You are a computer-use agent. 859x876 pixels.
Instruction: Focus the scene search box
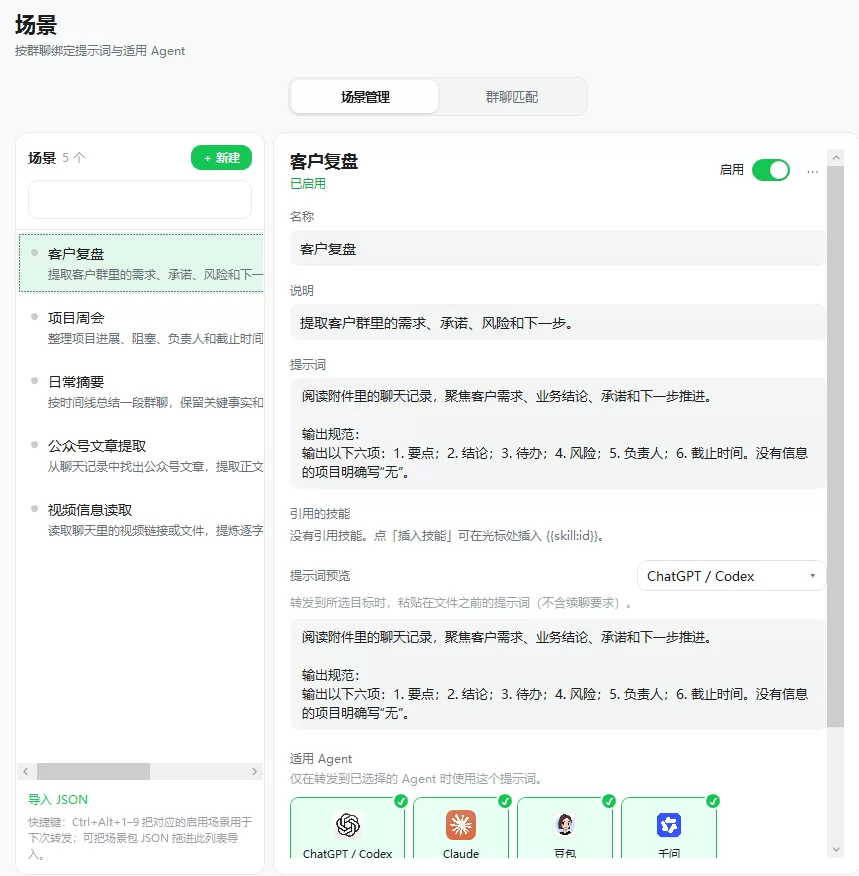coord(140,199)
